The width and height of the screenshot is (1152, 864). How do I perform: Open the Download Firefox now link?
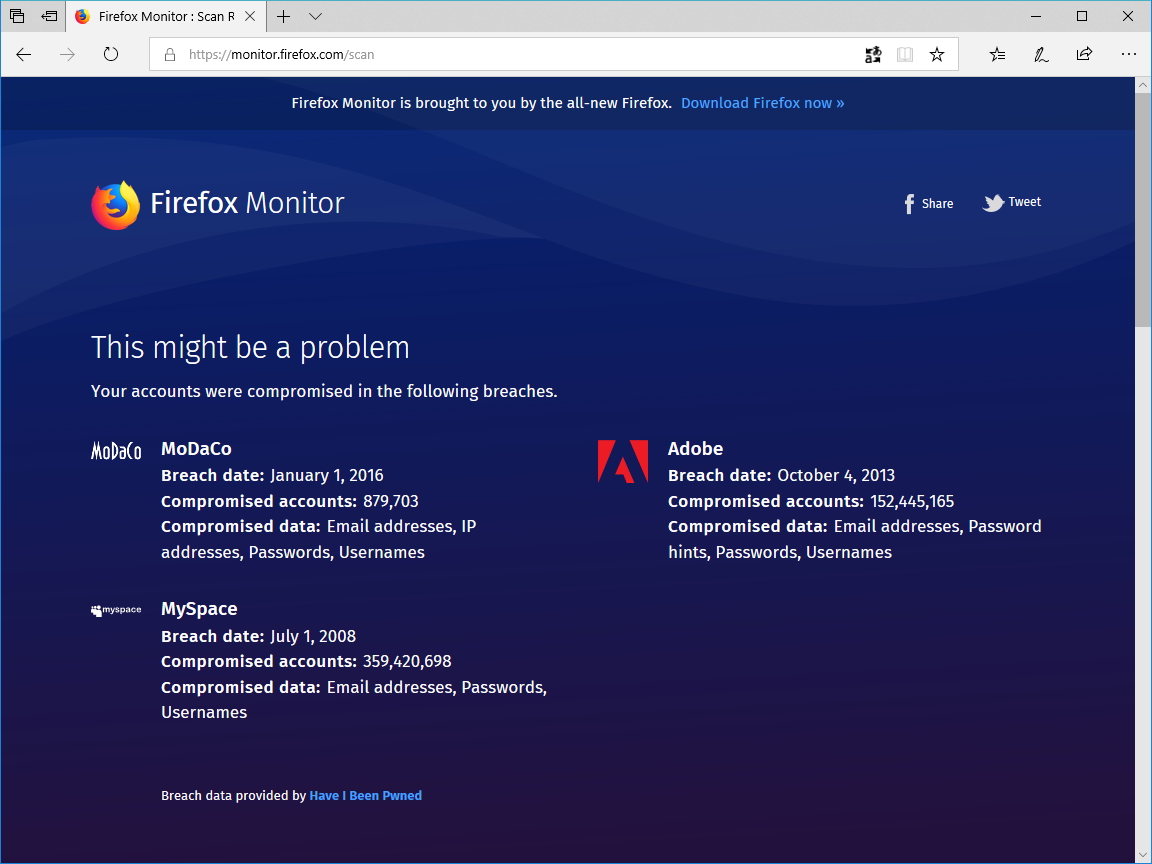(762, 103)
